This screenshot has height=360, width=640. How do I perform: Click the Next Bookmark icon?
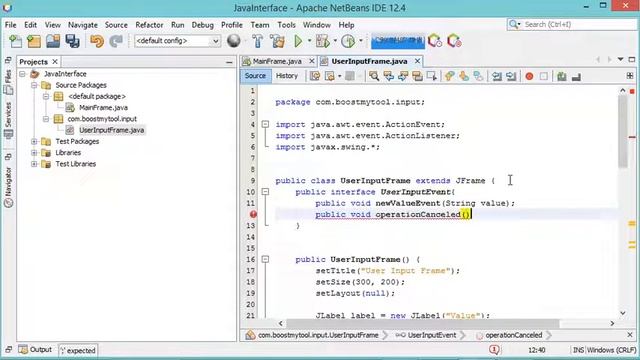pos(464,76)
